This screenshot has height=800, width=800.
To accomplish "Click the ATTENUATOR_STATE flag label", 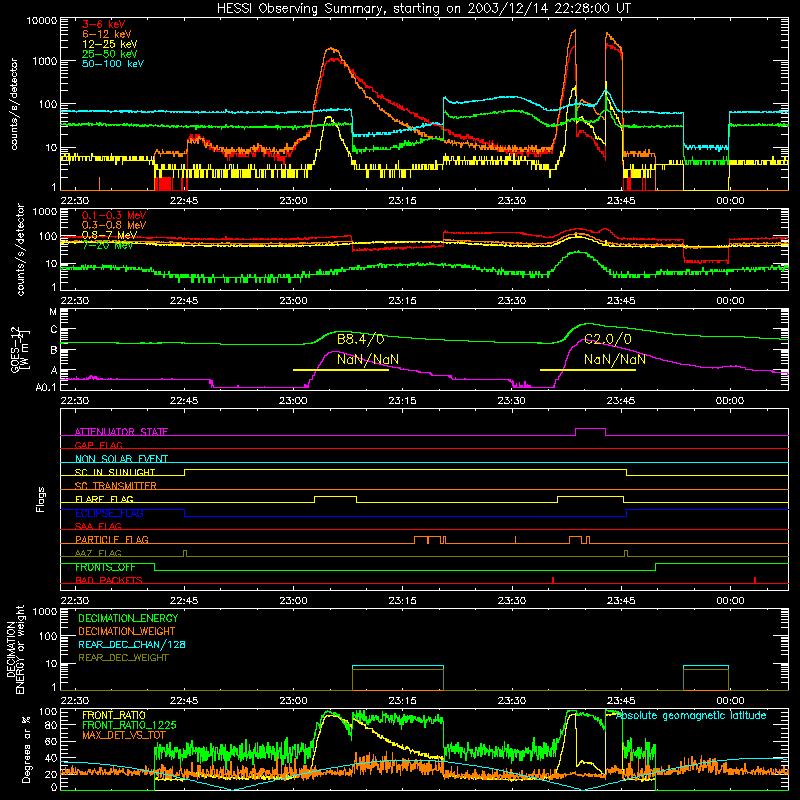I will point(121,432).
